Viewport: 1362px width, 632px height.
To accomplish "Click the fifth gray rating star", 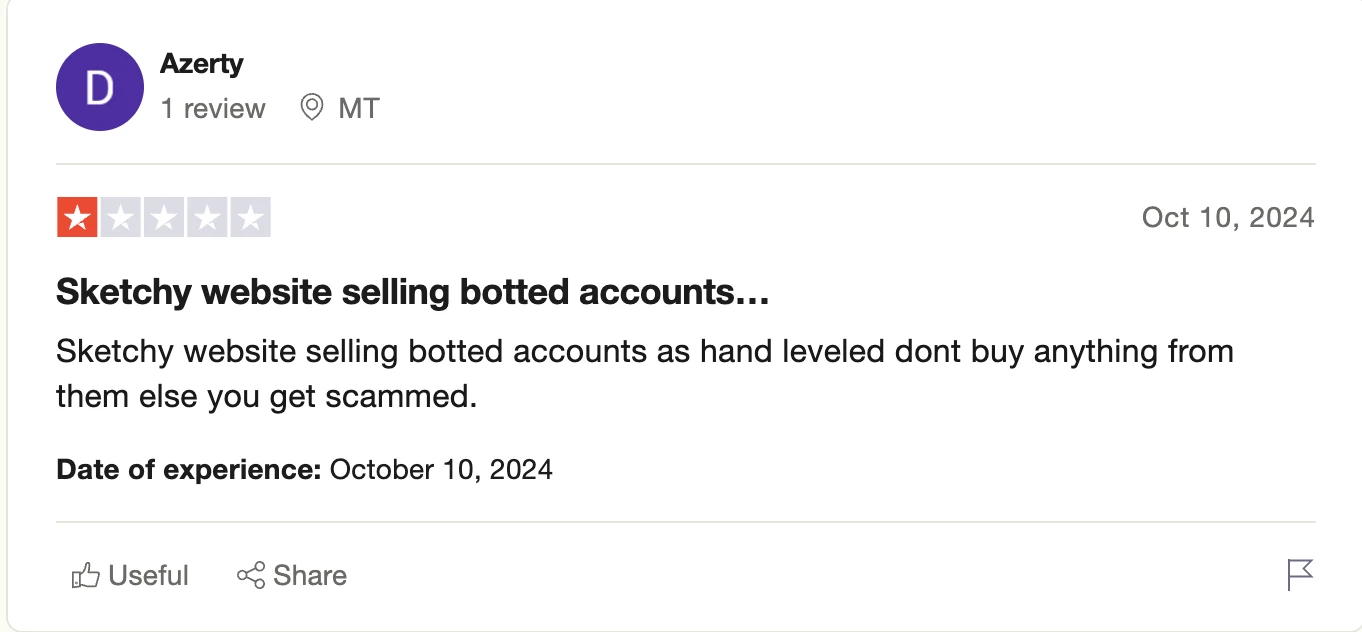I will 250,218.
